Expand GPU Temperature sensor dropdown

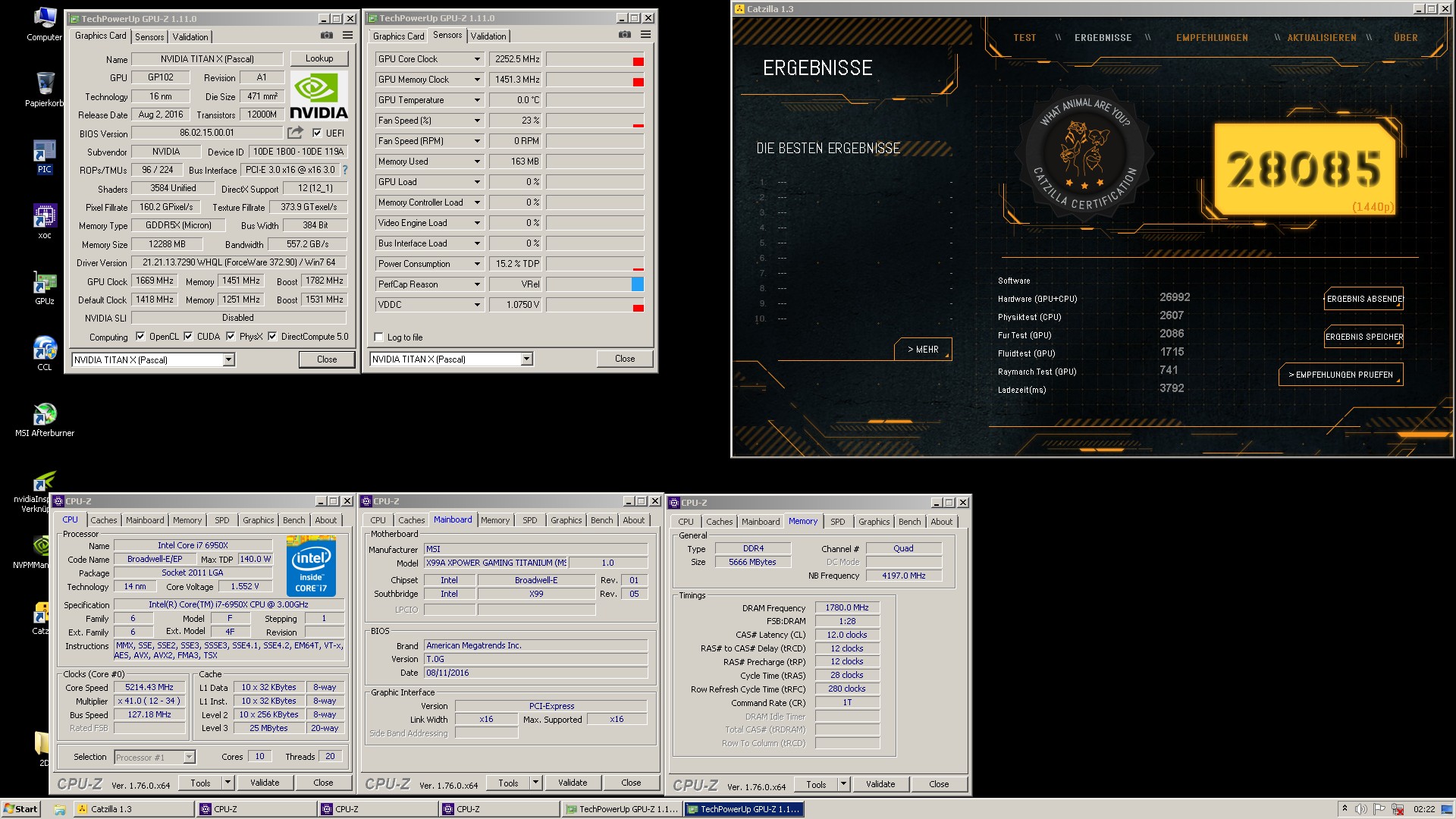point(477,100)
